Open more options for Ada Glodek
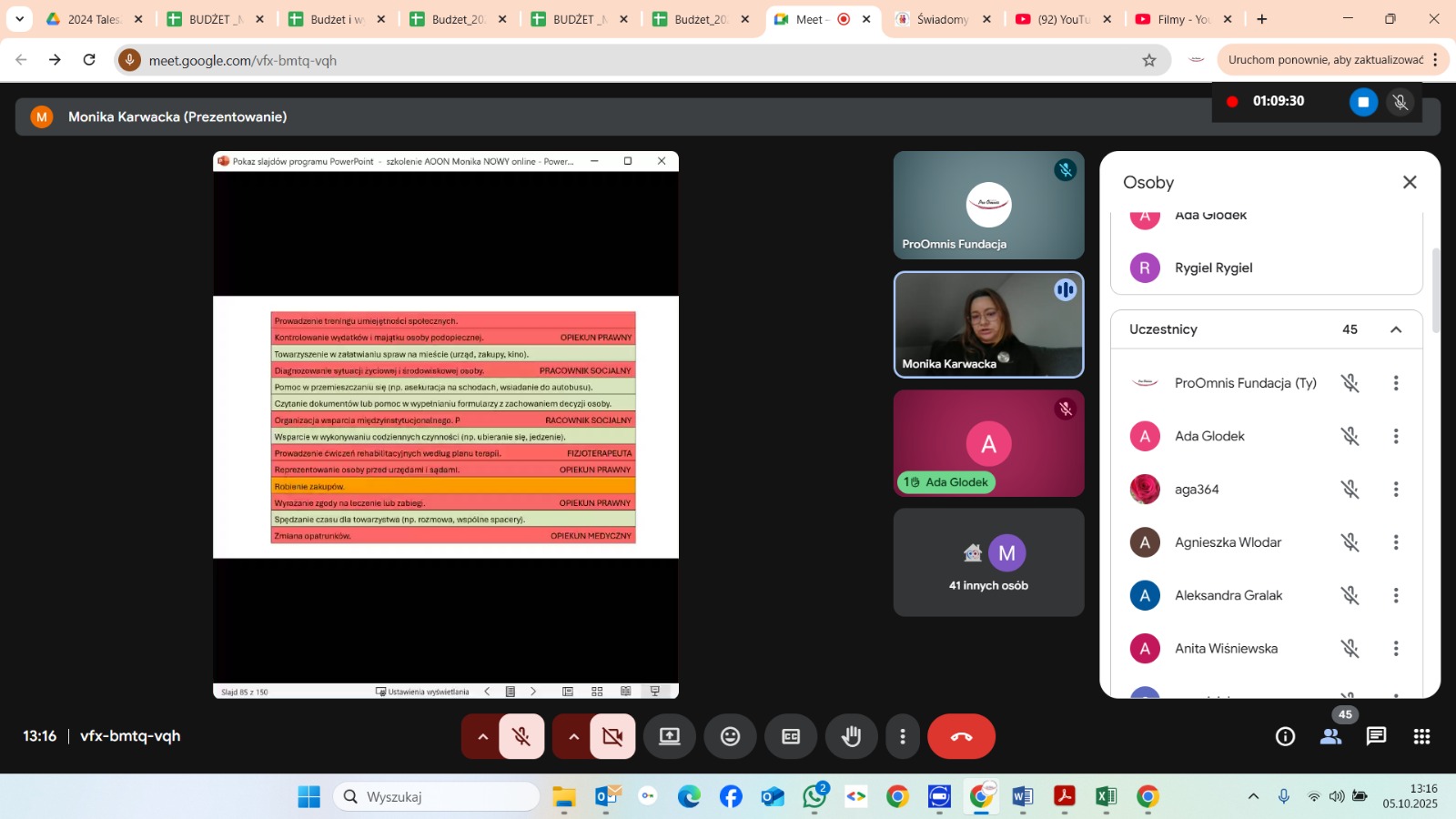 coord(1395,436)
